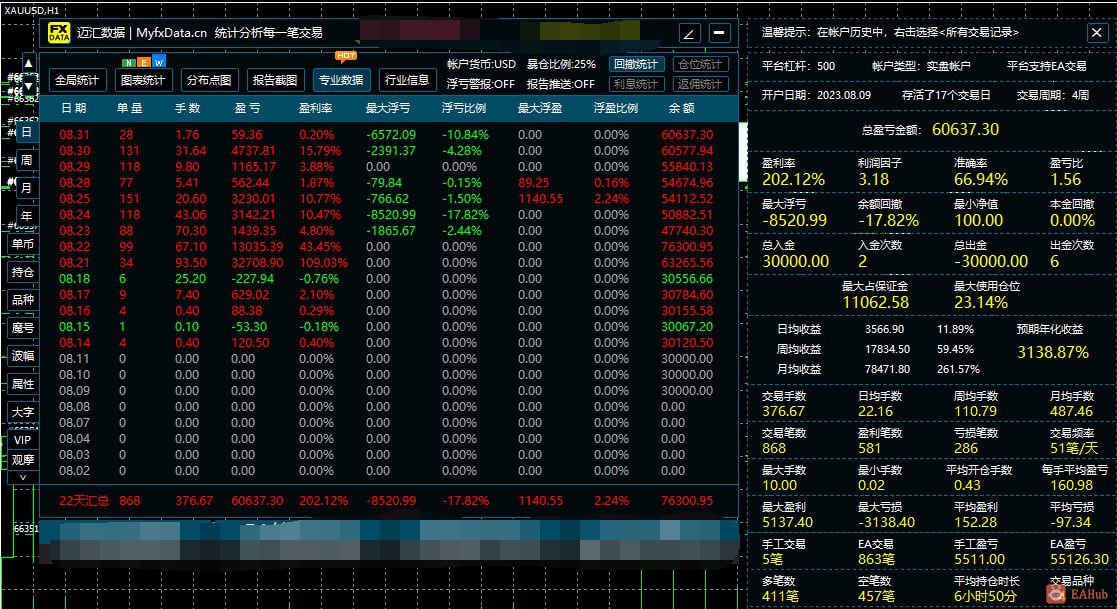Click the 交易笔数 868 value

pyautogui.click(x=774, y=448)
